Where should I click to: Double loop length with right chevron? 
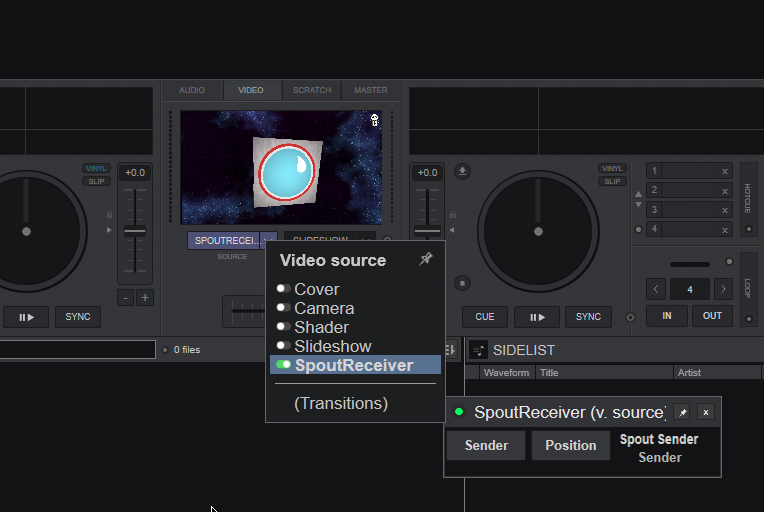pos(723,289)
